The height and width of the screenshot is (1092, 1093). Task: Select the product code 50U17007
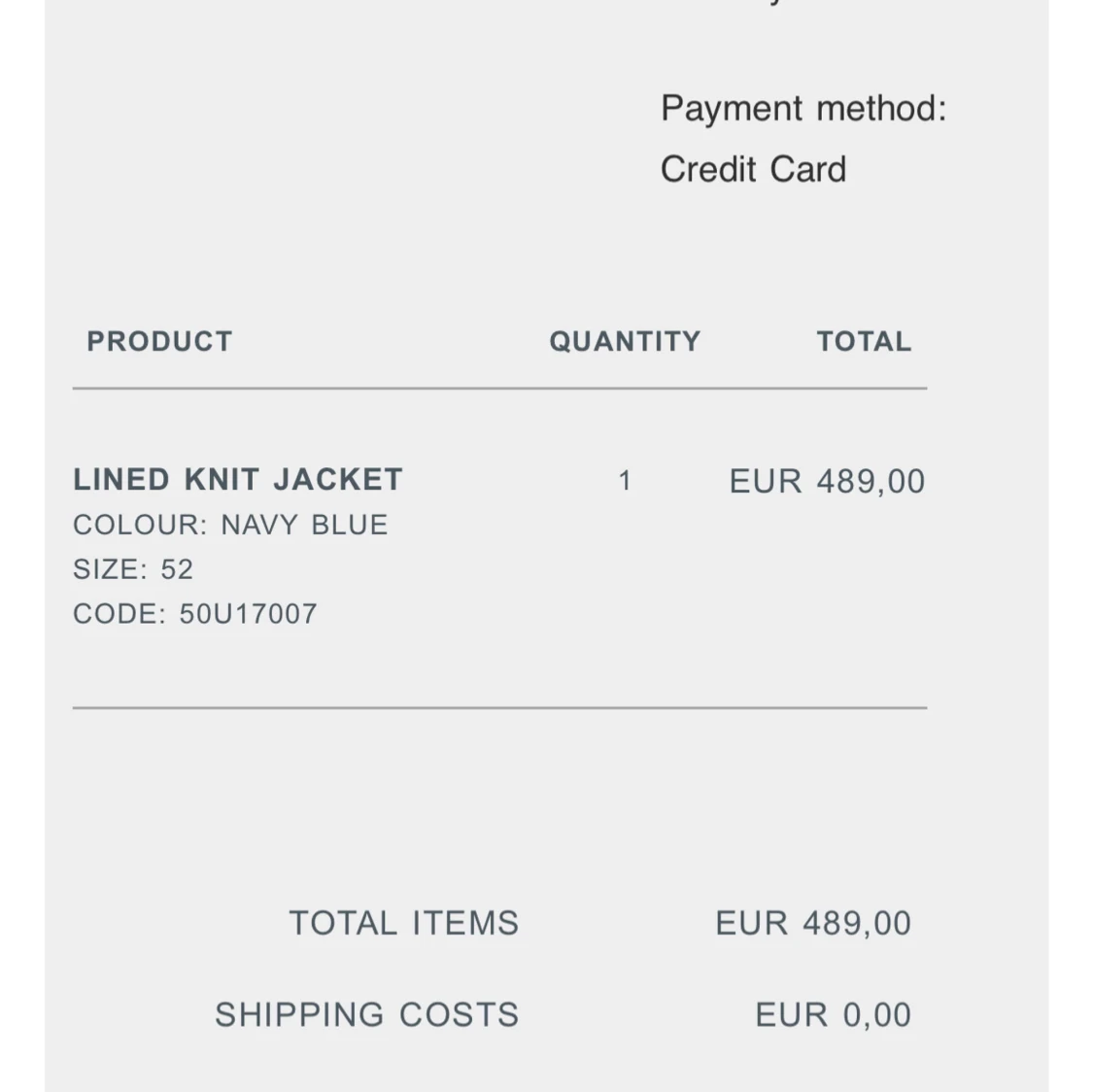pos(249,614)
